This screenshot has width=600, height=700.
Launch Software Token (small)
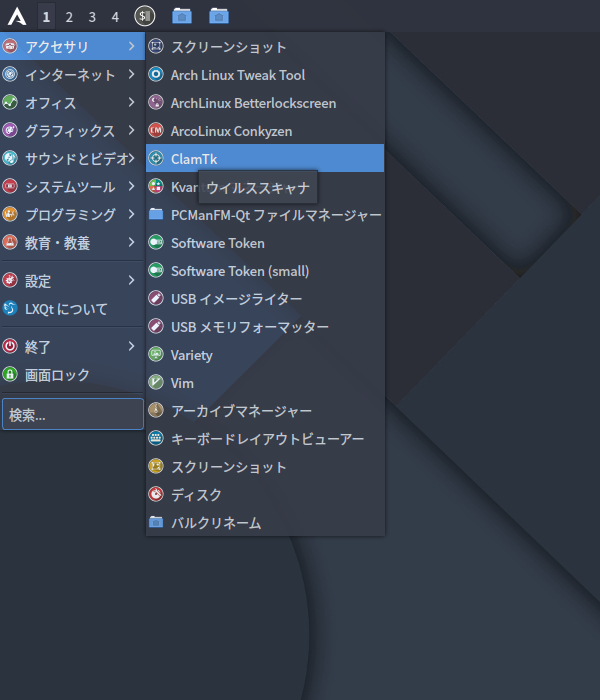click(265, 271)
